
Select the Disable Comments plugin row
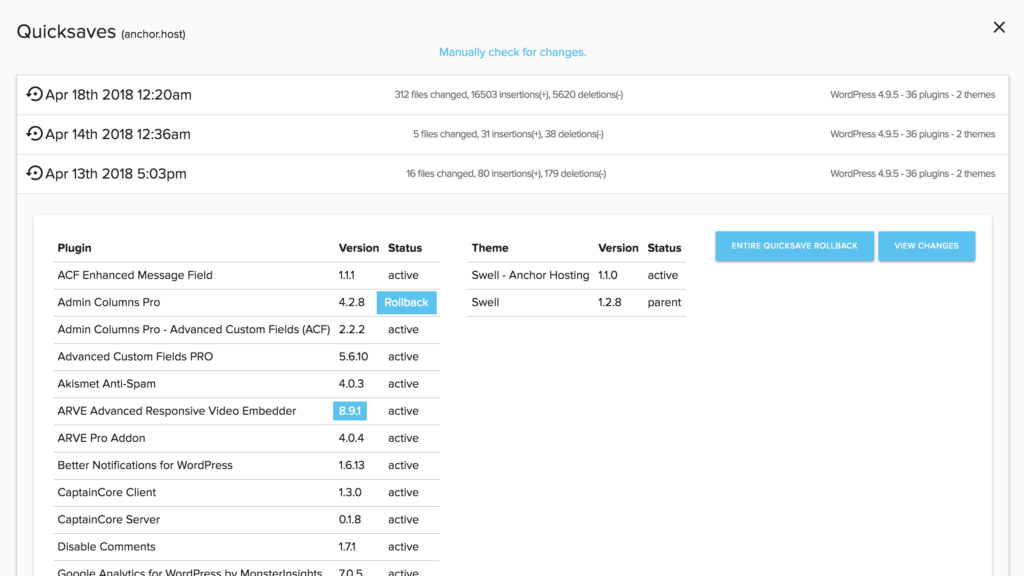pyautogui.click(x=106, y=547)
